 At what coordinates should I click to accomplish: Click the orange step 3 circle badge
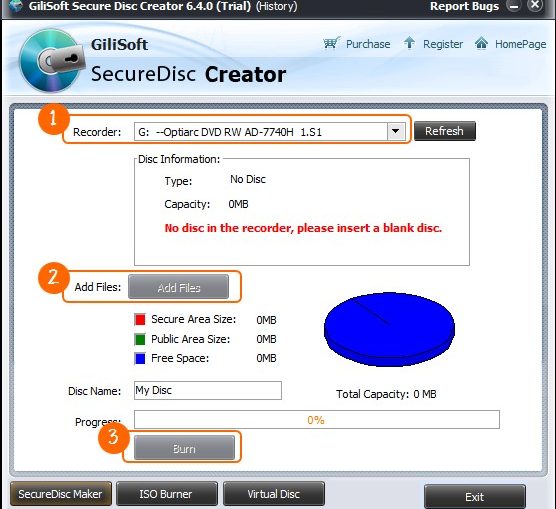tap(113, 437)
